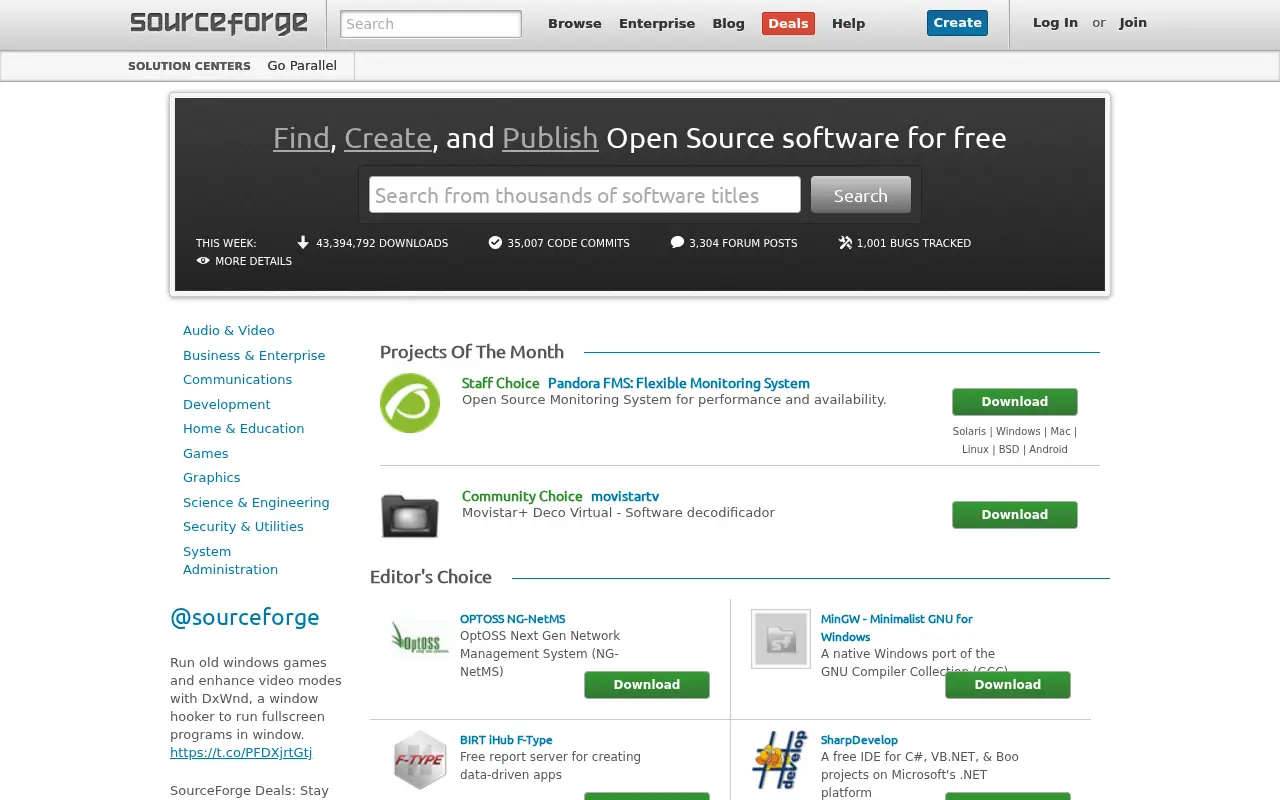Click the Publish link in the headline
1280x800 pixels.
click(x=550, y=138)
